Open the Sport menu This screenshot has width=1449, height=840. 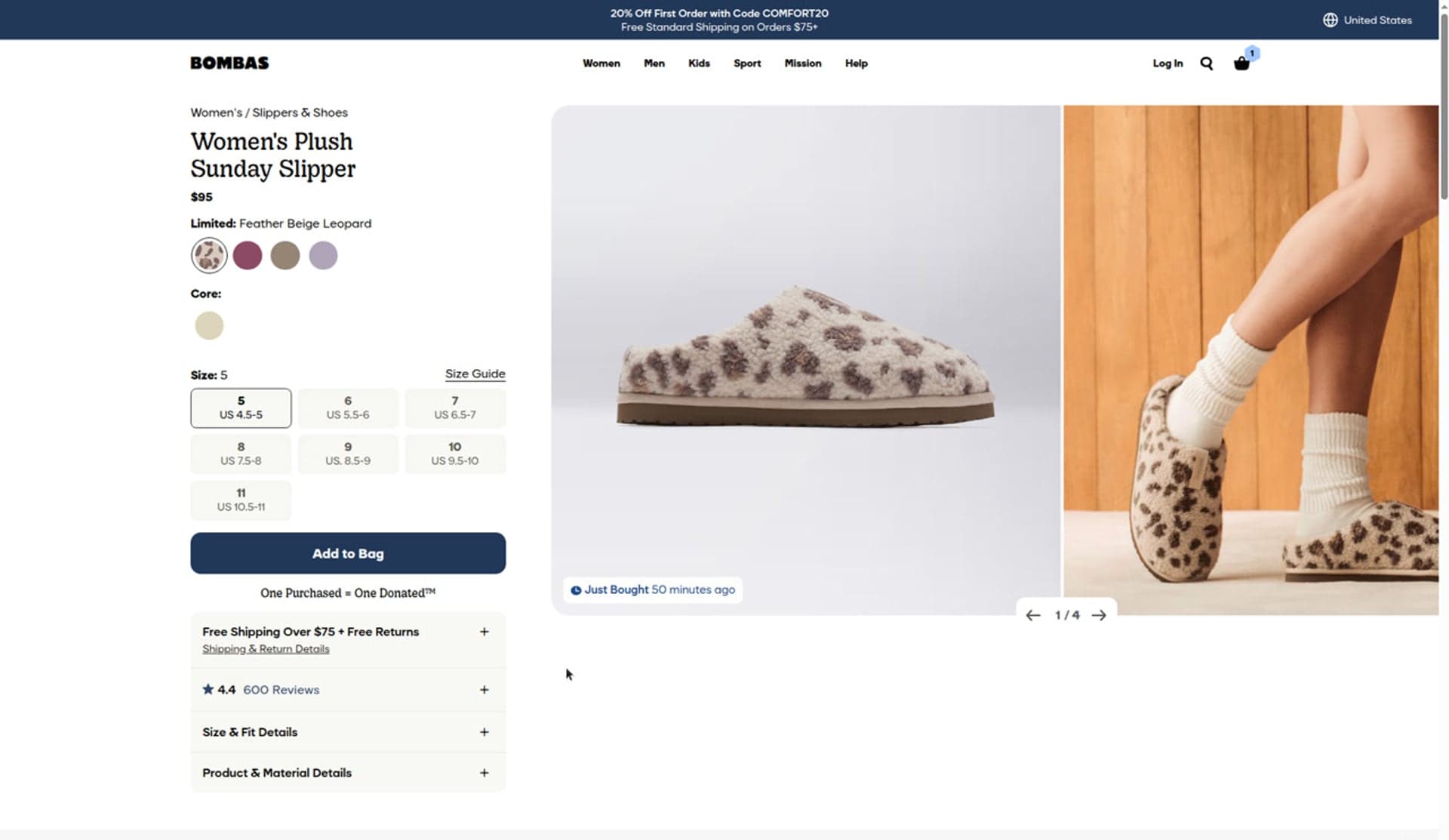click(747, 63)
